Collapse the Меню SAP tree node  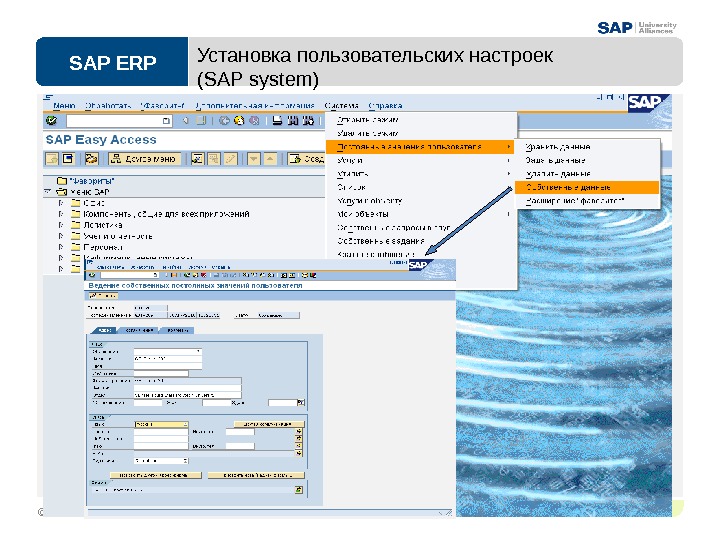click(47, 191)
